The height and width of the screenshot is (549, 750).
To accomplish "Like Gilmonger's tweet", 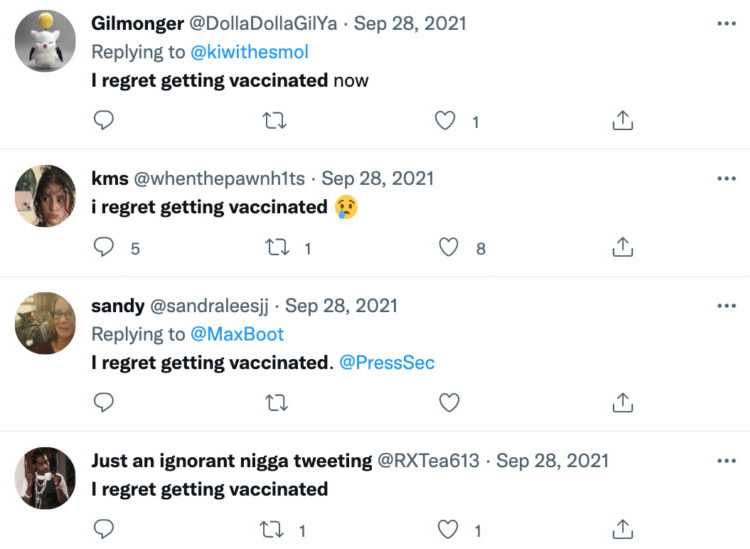I will point(445,121).
